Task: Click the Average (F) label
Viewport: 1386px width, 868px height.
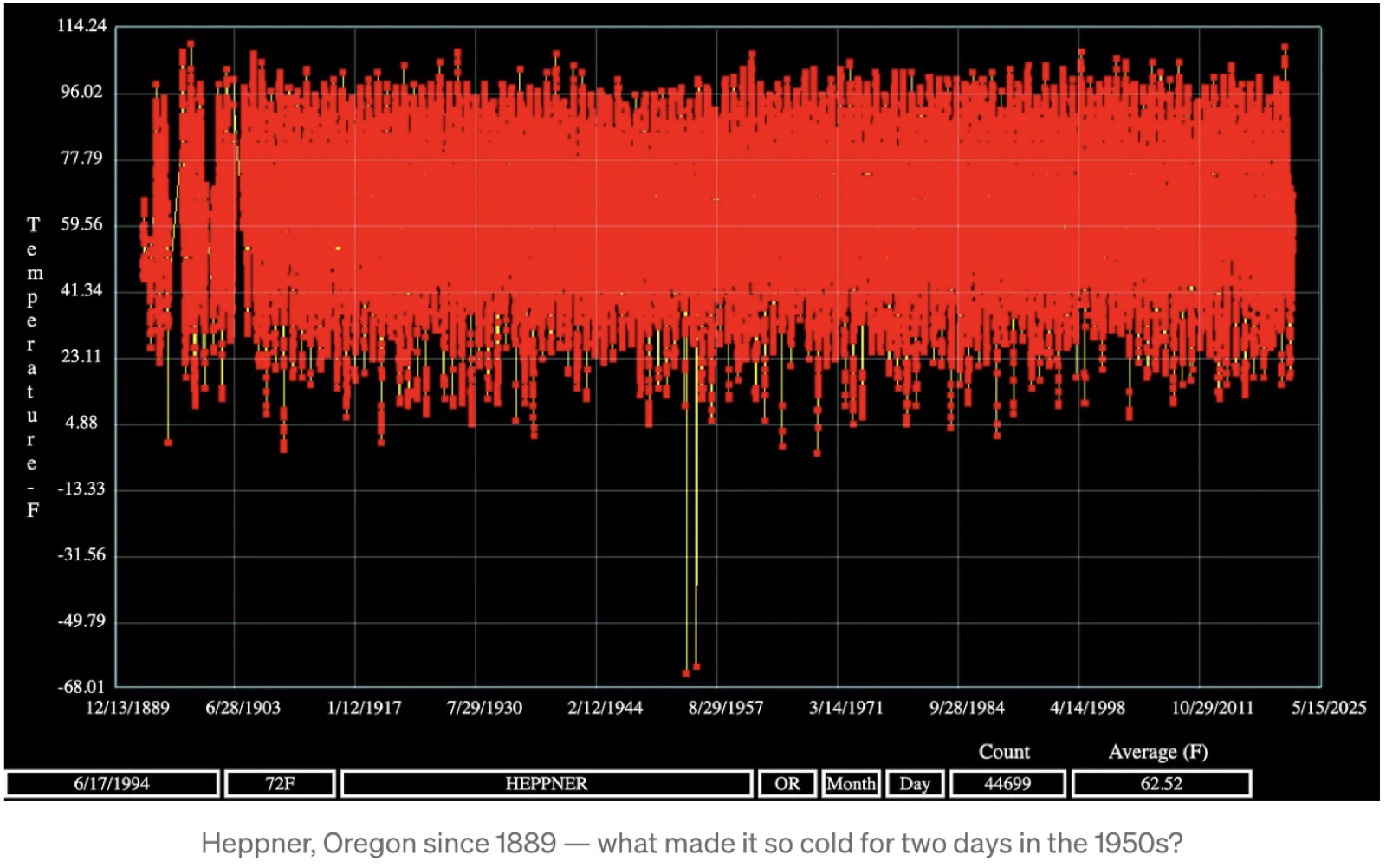Action: tap(1158, 751)
